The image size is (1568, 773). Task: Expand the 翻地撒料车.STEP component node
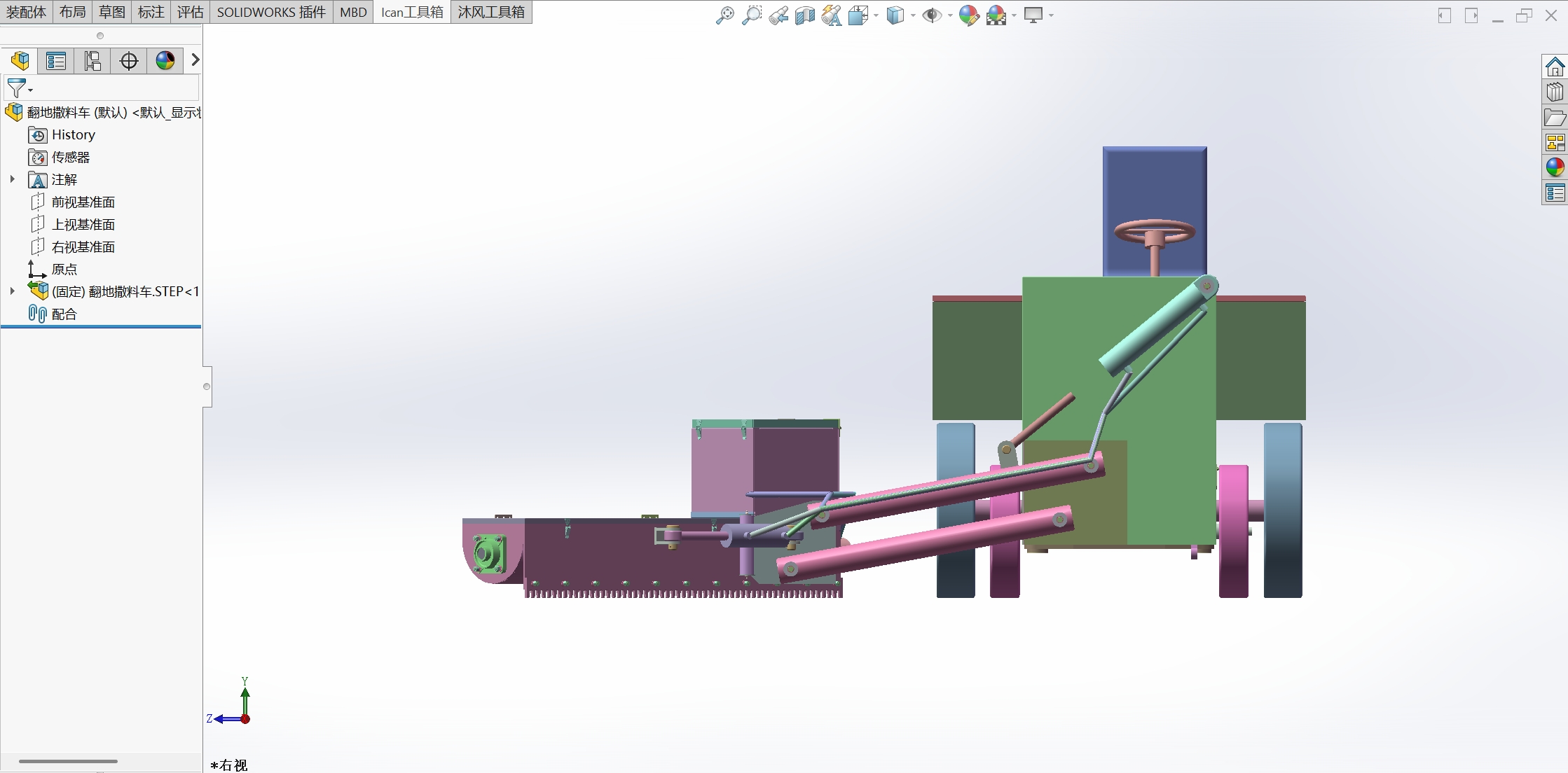click(12, 291)
